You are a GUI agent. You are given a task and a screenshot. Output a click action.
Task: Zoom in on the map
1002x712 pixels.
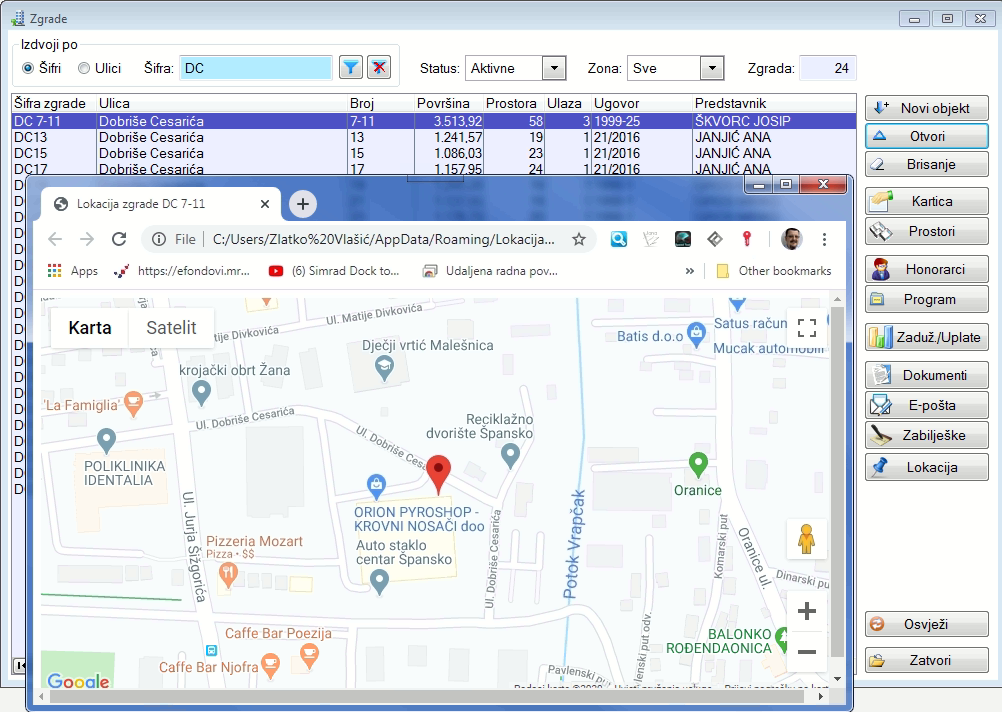(x=806, y=611)
